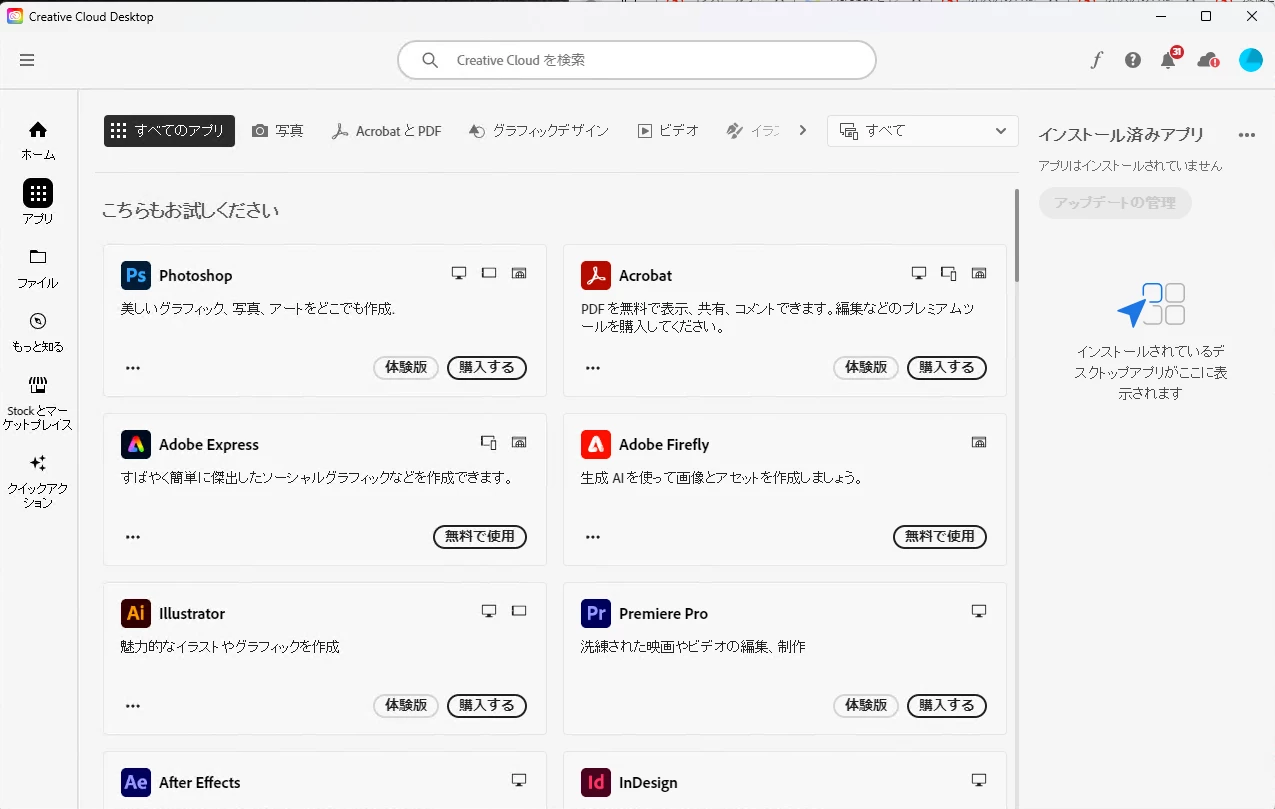Click the Creative Cloud search field
This screenshot has width=1275, height=809.
[637, 60]
